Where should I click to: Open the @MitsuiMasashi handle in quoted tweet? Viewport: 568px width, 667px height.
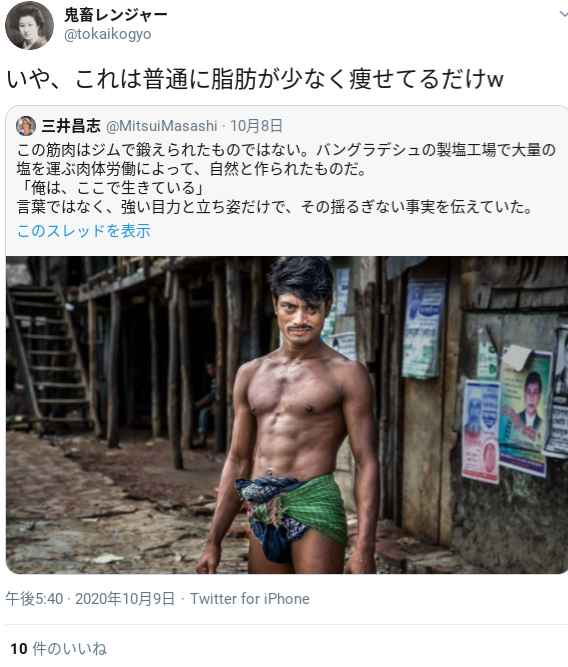click(x=162, y=126)
